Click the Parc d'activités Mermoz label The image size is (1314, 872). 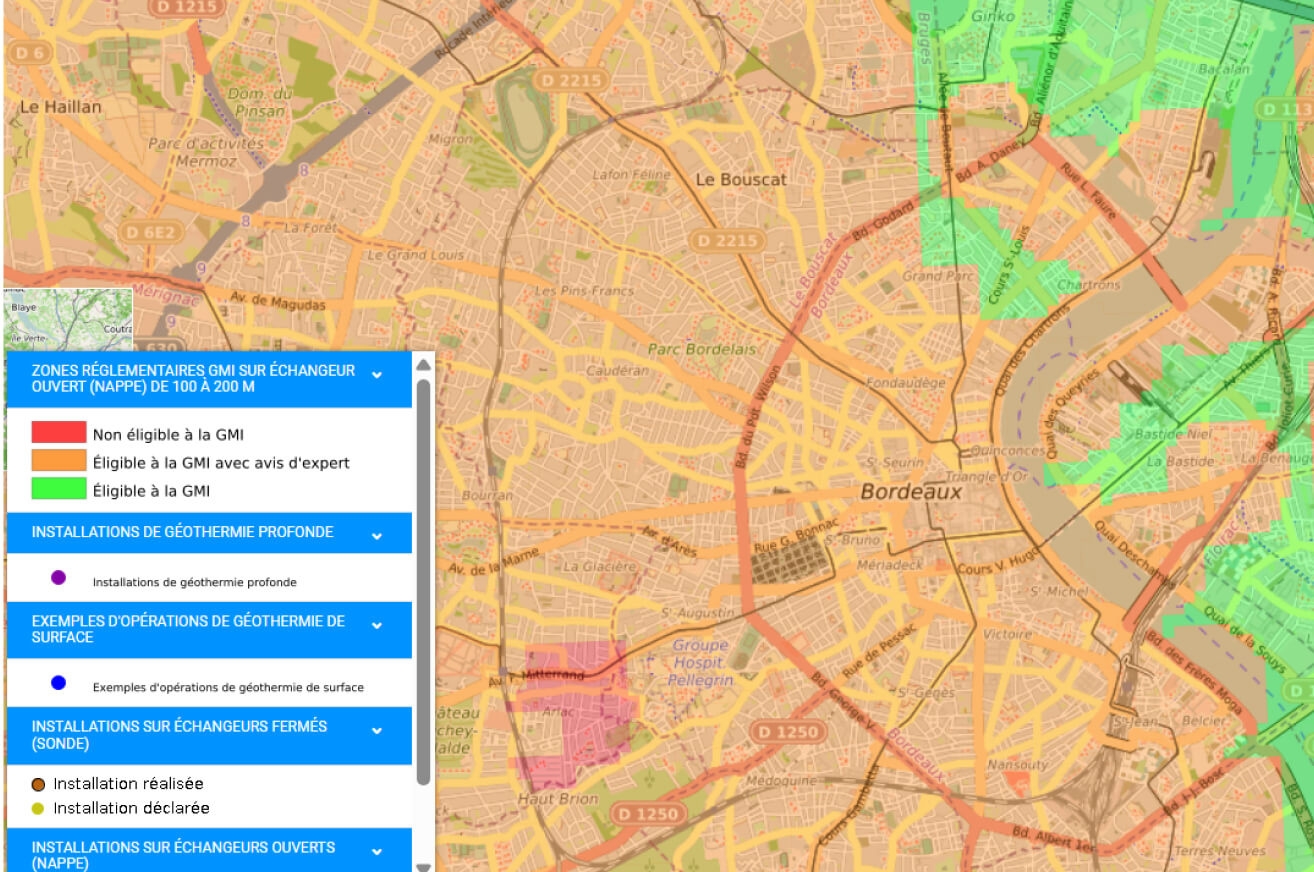(x=206, y=151)
